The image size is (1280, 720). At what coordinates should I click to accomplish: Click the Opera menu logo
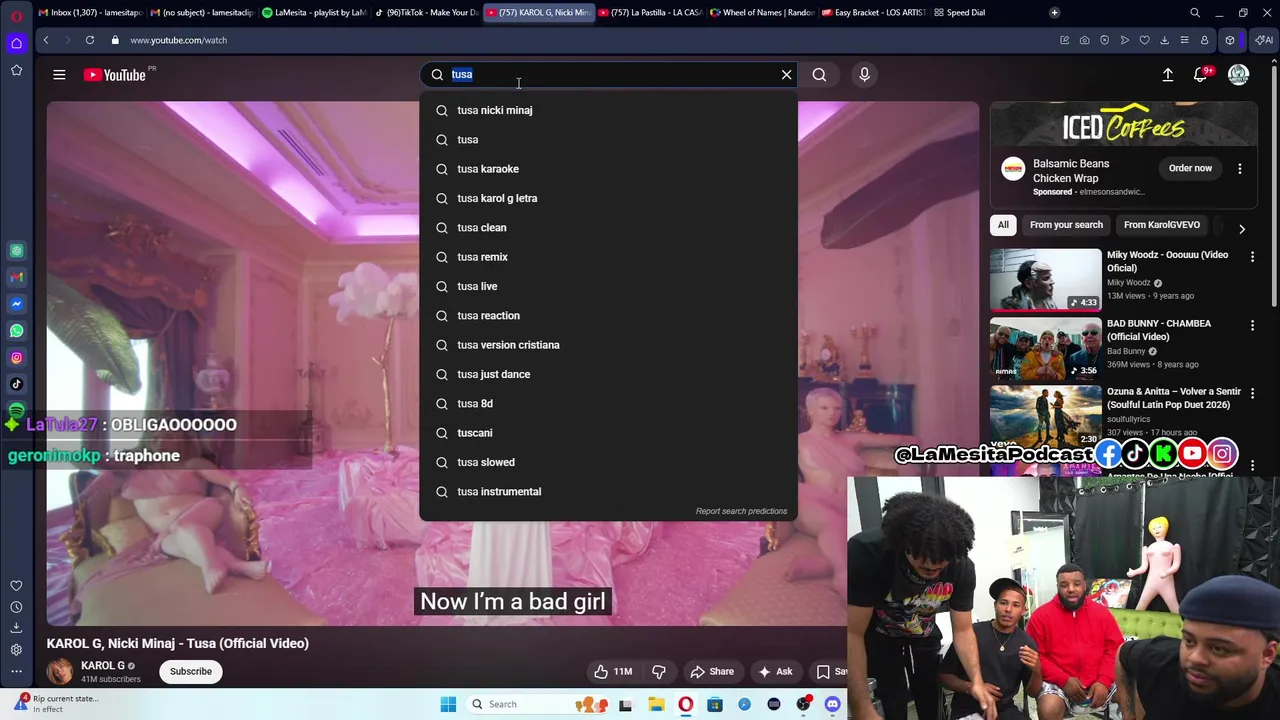point(16,16)
